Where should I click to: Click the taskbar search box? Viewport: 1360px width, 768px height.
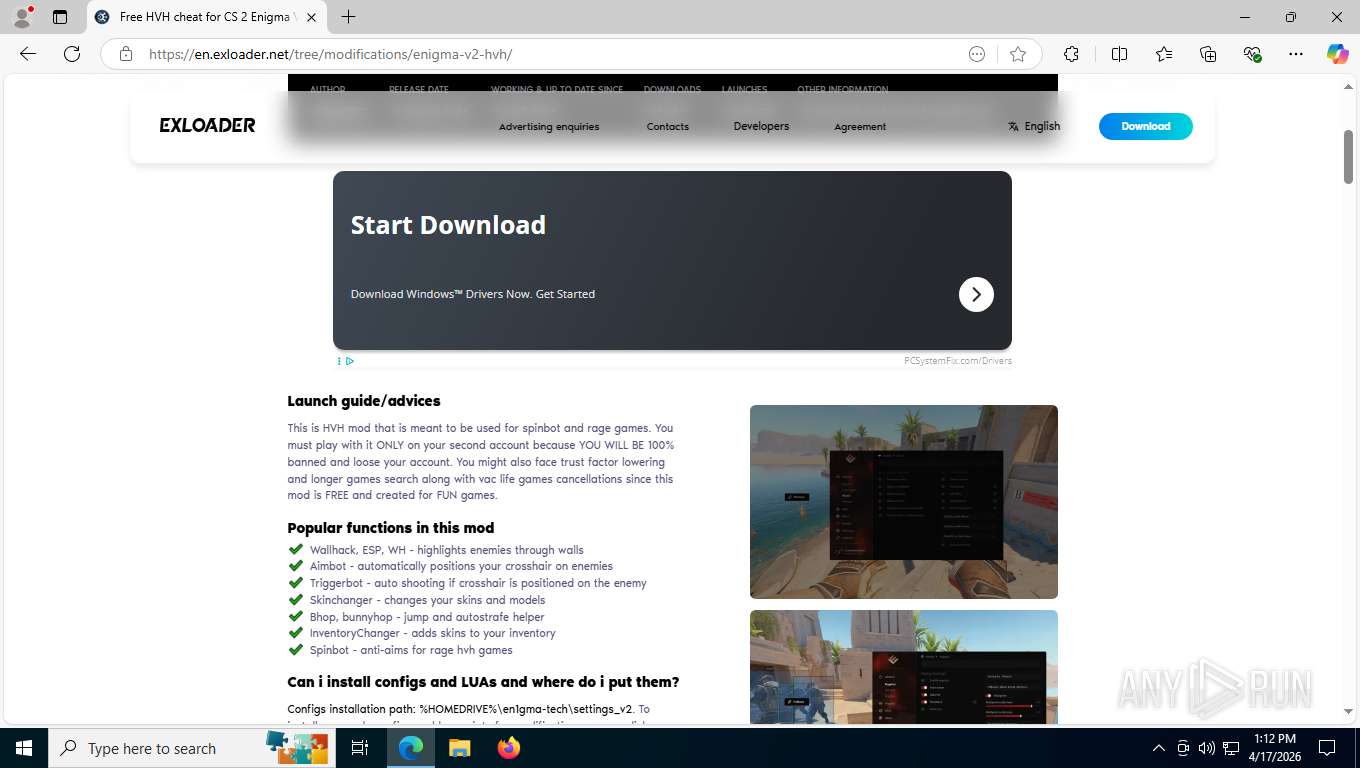click(x=190, y=748)
